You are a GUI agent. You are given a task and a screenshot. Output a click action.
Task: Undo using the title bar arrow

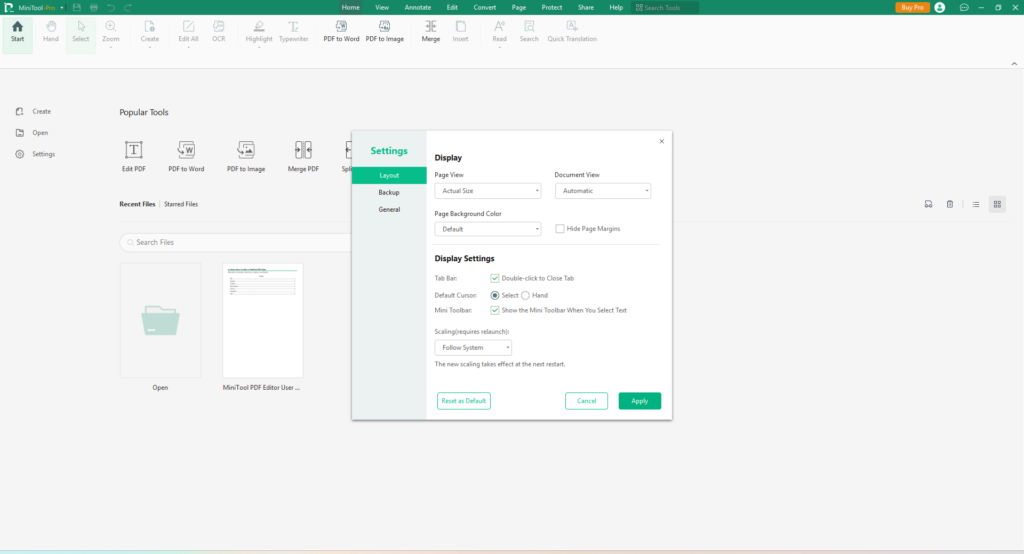(111, 7)
